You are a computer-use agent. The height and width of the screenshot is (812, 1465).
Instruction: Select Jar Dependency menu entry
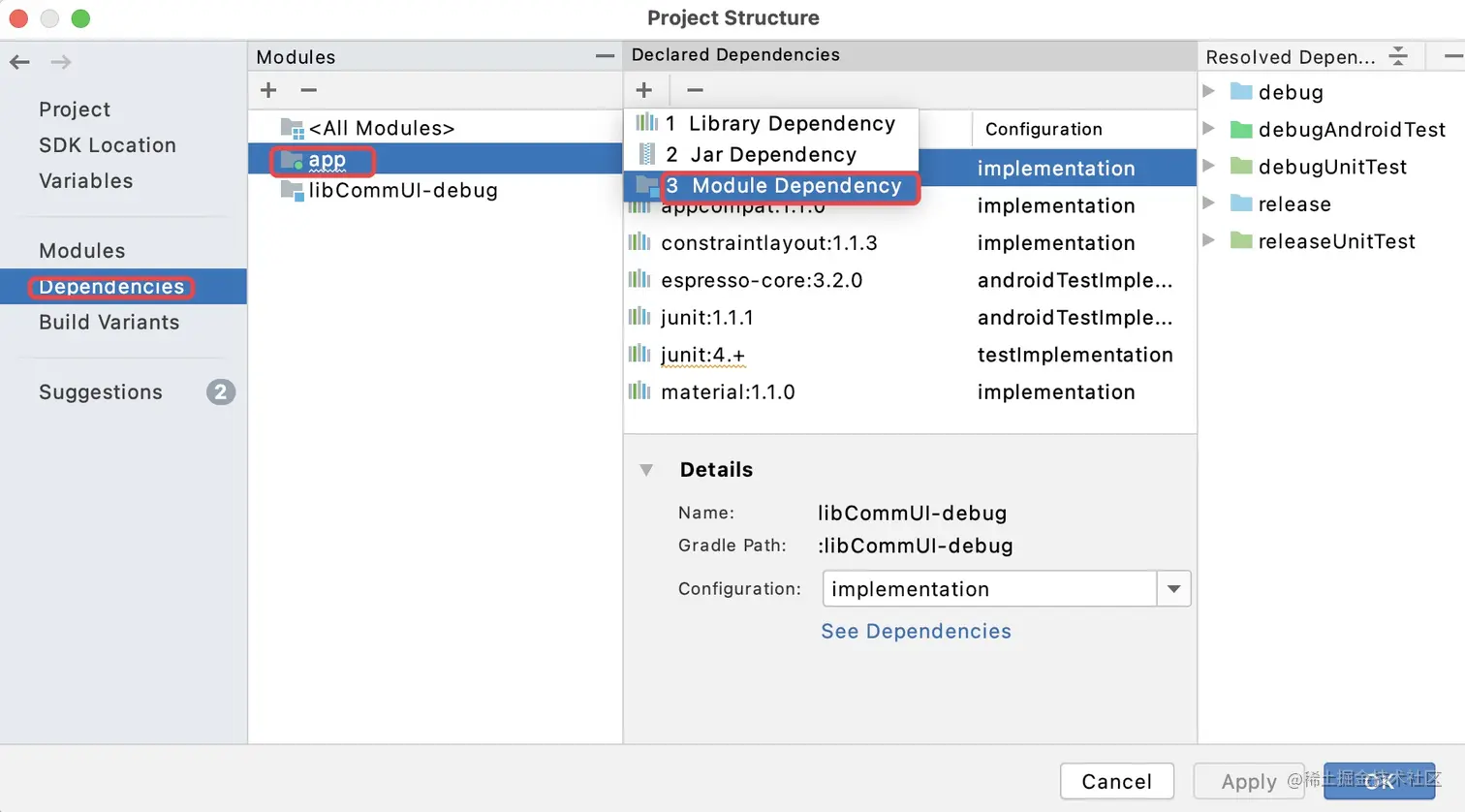click(x=772, y=155)
